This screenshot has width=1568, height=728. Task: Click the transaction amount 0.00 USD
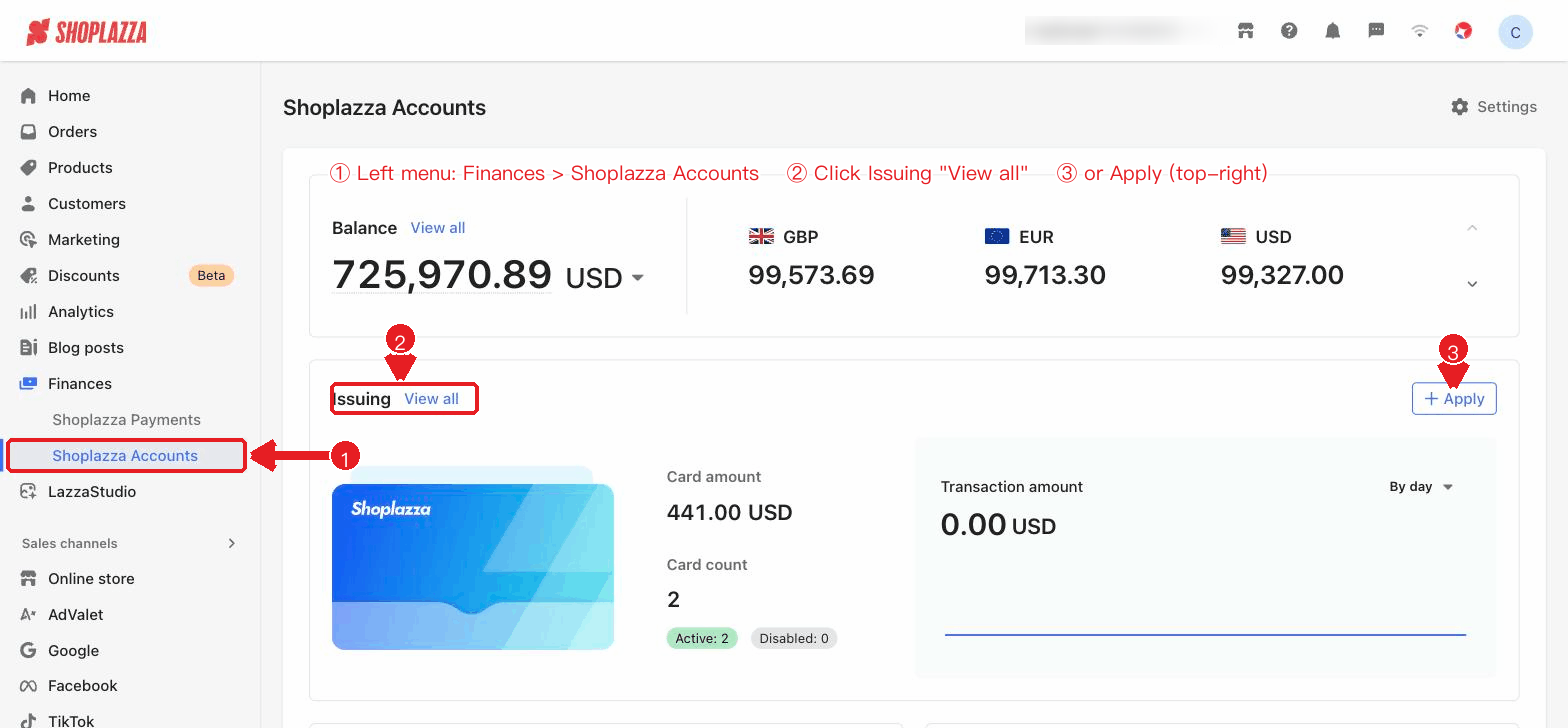coord(998,525)
